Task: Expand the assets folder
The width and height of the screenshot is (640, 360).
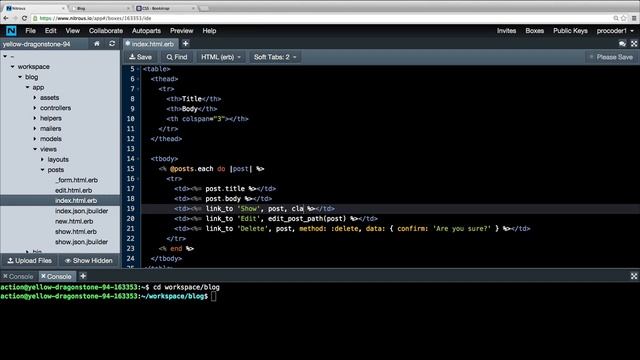Action: click(x=35, y=98)
